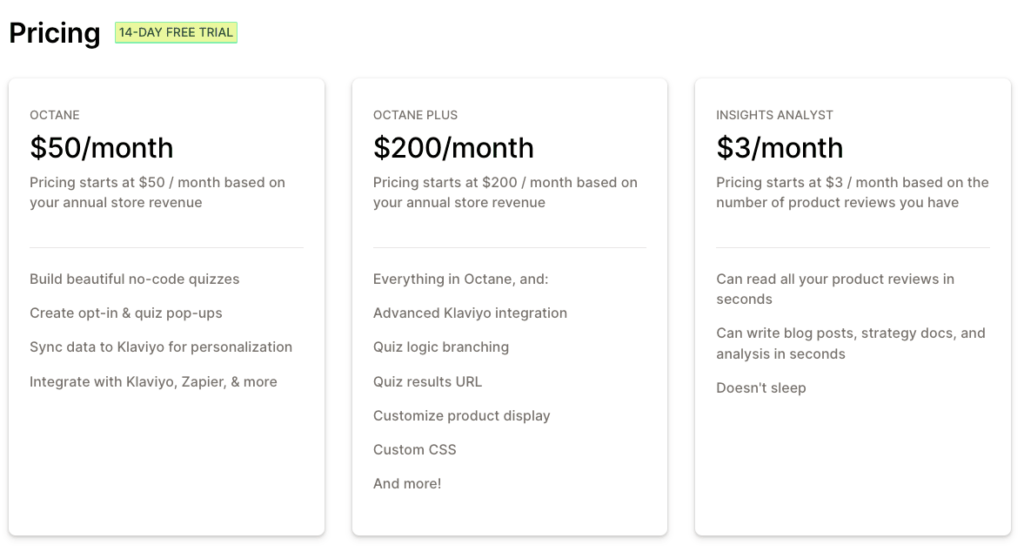Click the 14-DAY FREE TRIAL badge
The height and width of the screenshot is (552, 1024).
(176, 33)
